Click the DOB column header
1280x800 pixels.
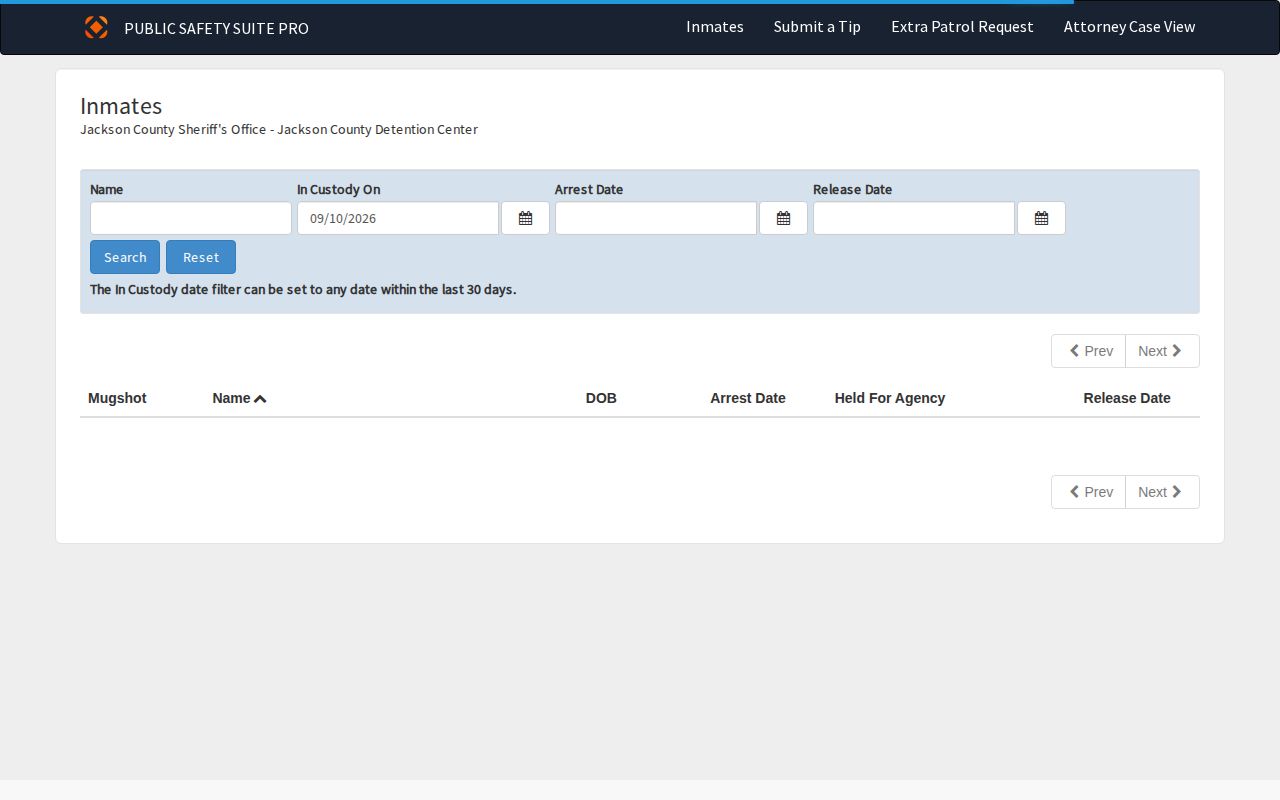[601, 398]
